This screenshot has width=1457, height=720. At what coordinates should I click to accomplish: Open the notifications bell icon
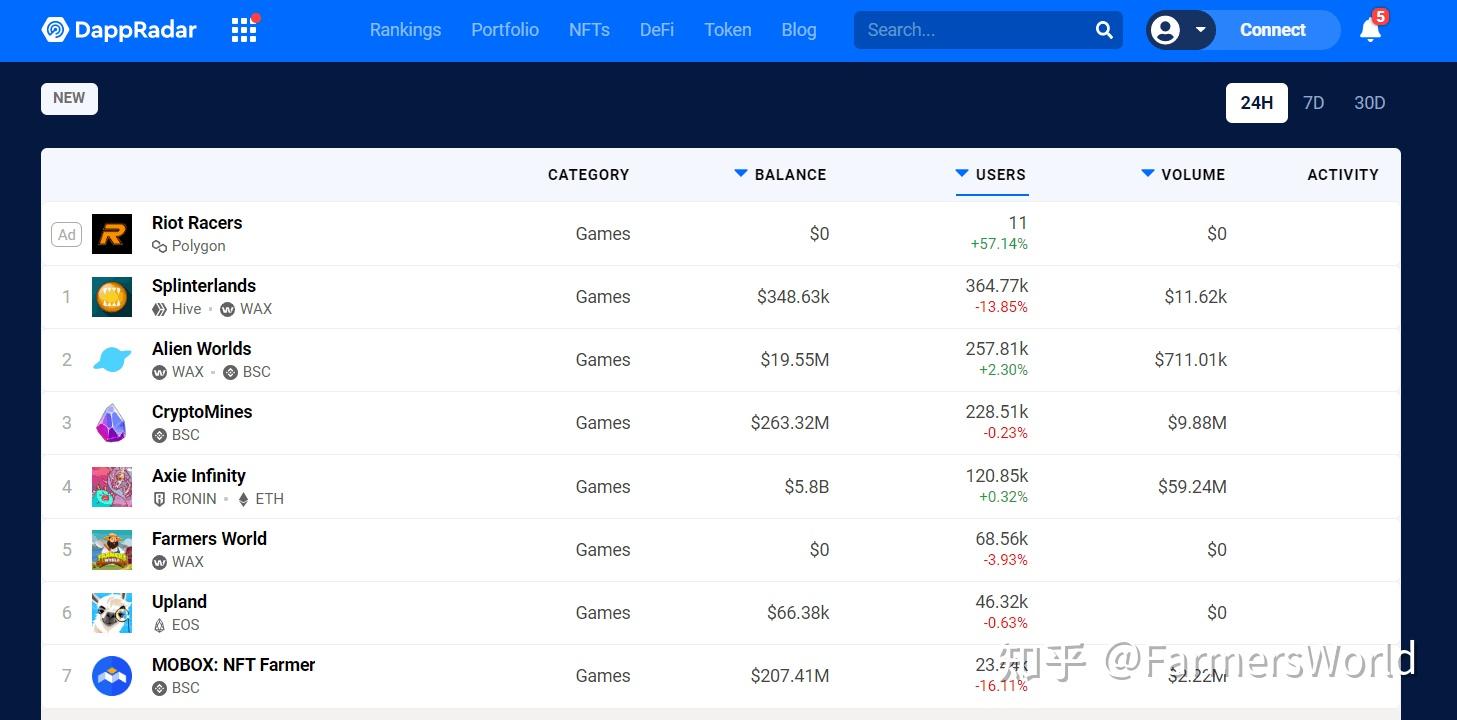(1370, 30)
